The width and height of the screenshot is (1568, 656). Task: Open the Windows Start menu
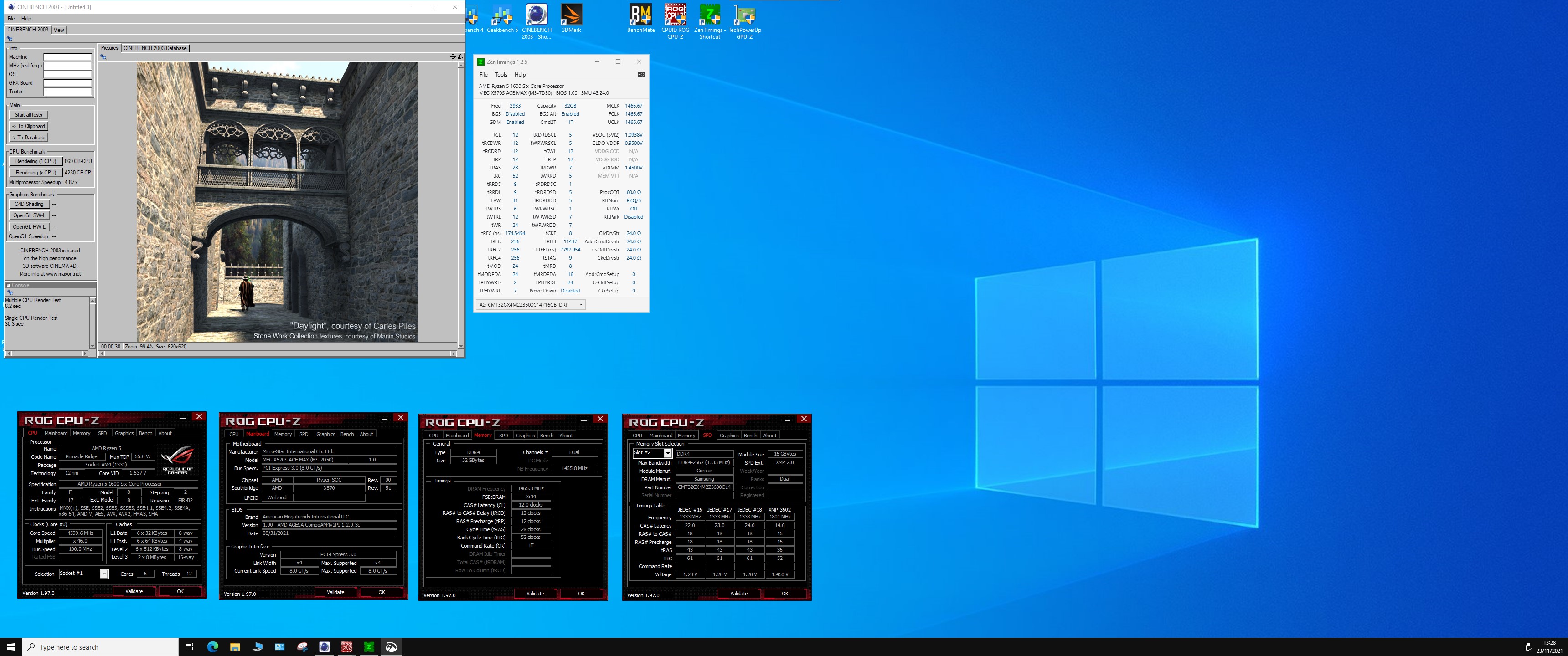point(10,647)
